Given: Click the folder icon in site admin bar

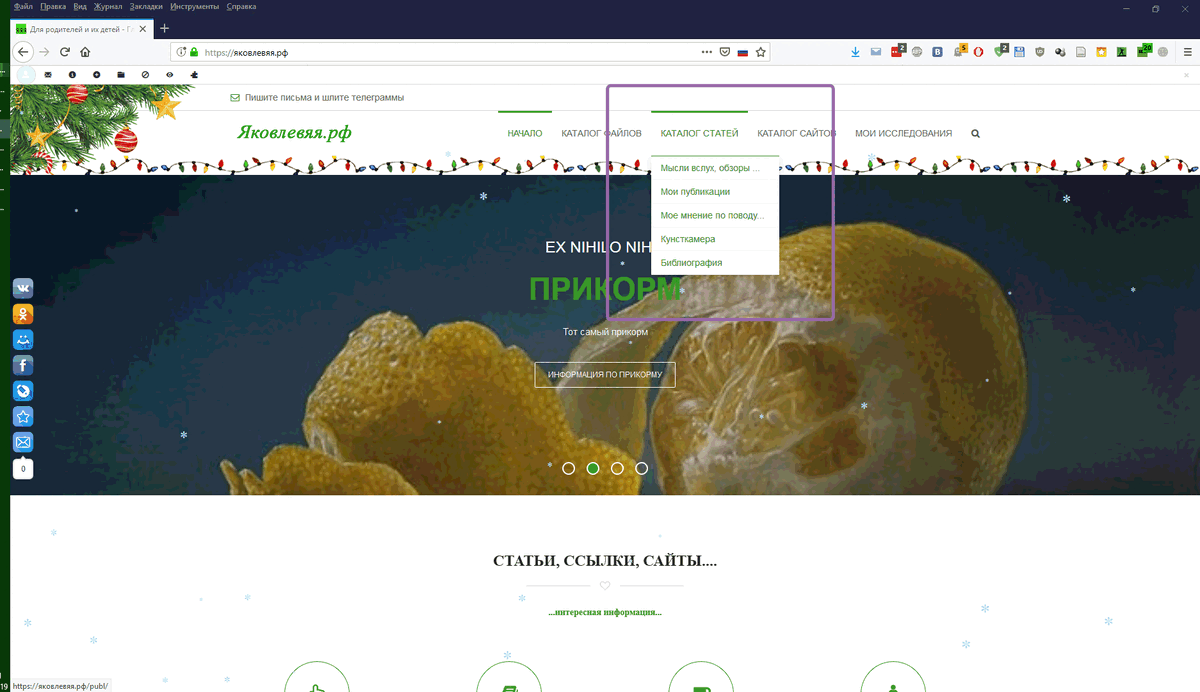Looking at the screenshot, I should coord(121,75).
